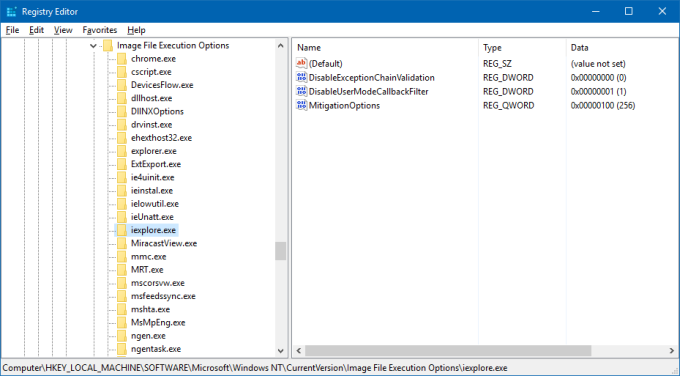Viewport: 680px width, 376px height.
Task: Click the ieUnatt.exe folder icon
Action: [x=122, y=217]
